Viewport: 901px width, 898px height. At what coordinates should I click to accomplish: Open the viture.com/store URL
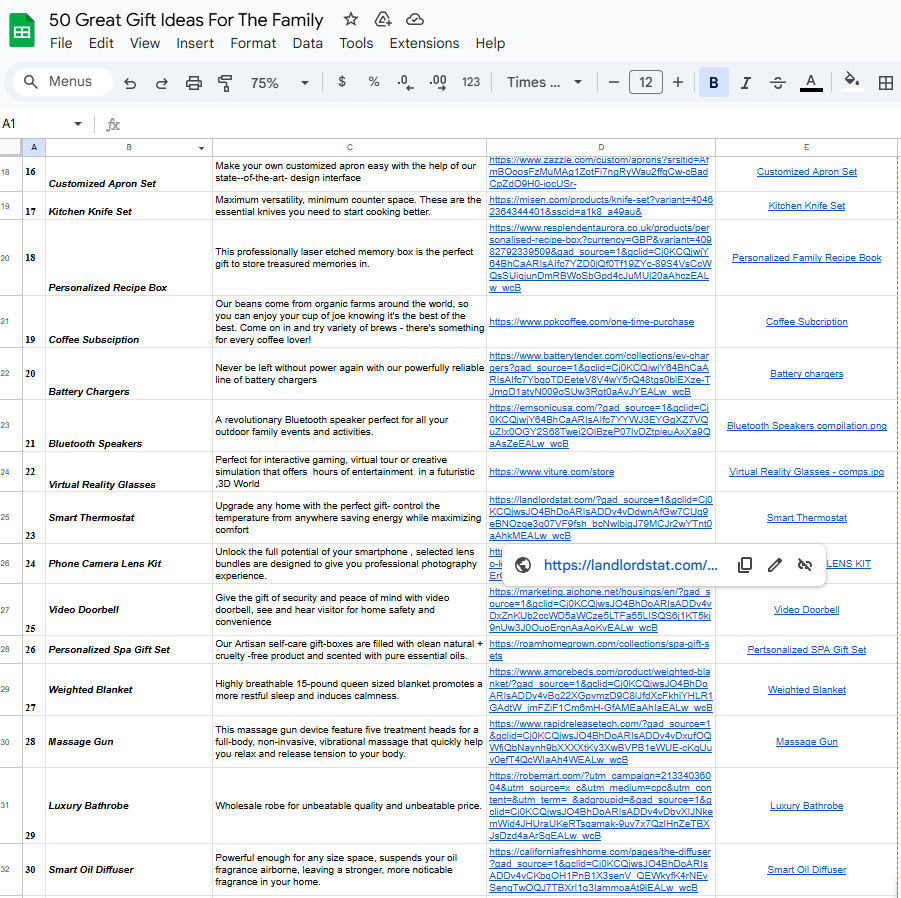click(551, 472)
